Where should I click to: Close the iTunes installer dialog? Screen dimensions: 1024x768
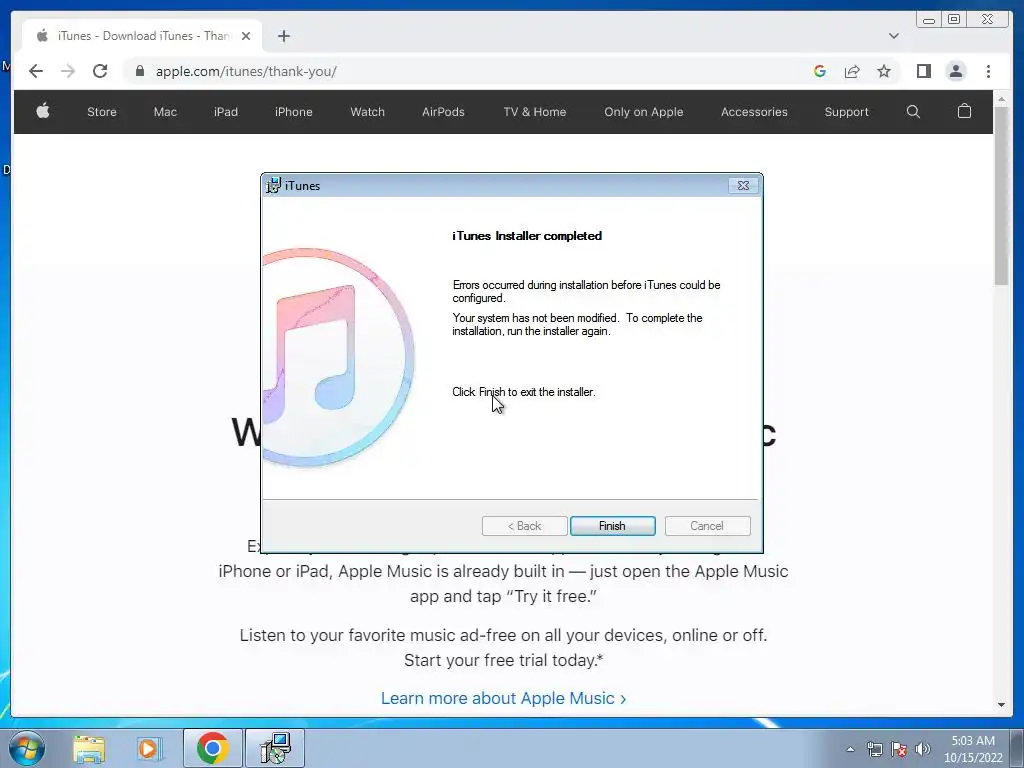pos(743,185)
